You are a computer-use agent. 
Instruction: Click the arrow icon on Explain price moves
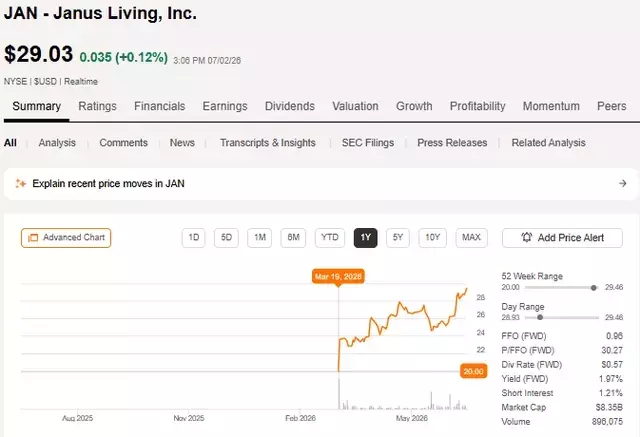point(622,184)
